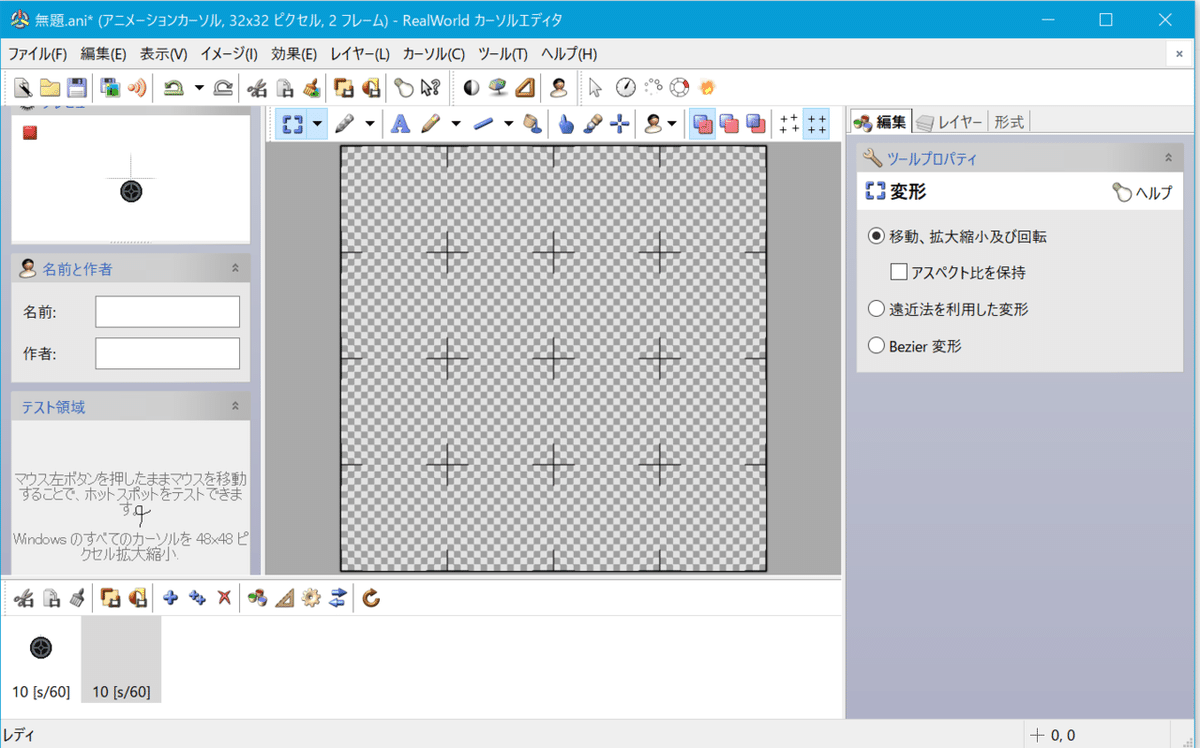
Task: Toggle the second overlapping squares blend mode button
Action: point(730,124)
